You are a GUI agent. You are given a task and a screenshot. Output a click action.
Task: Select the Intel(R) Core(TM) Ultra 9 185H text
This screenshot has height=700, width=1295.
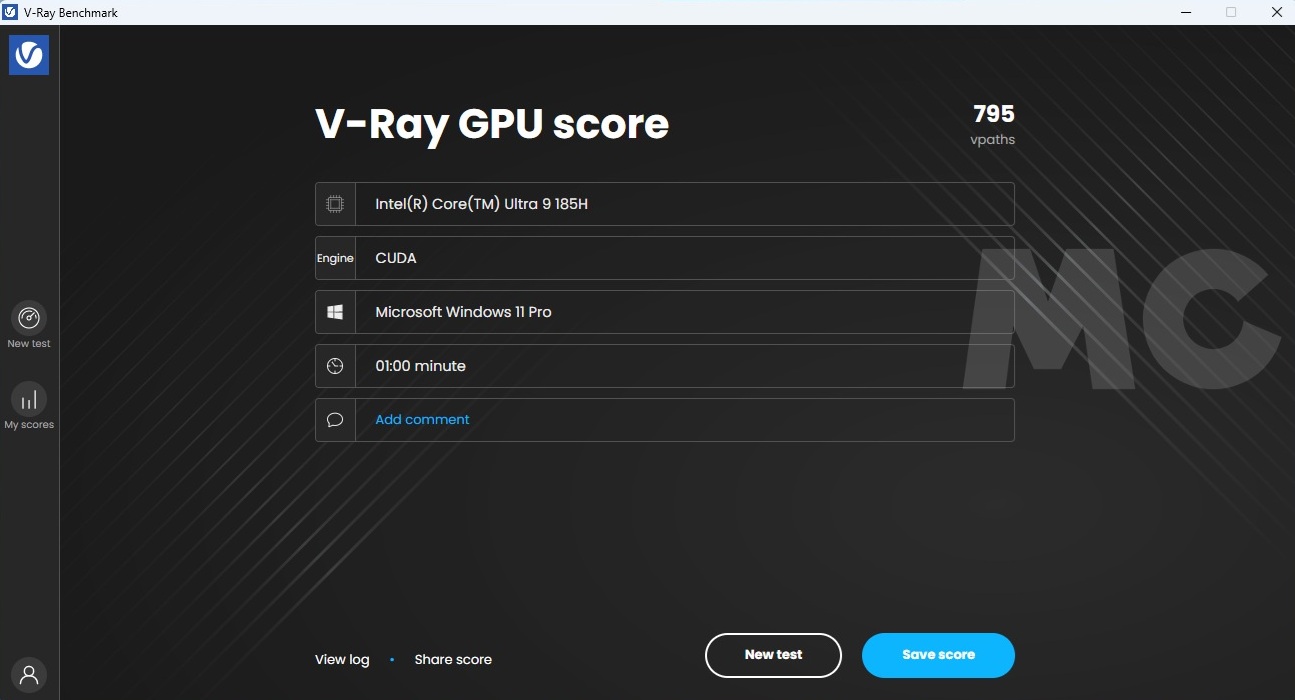pos(482,204)
